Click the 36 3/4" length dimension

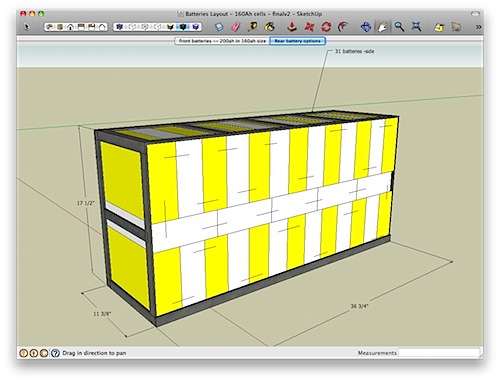[x=359, y=306]
